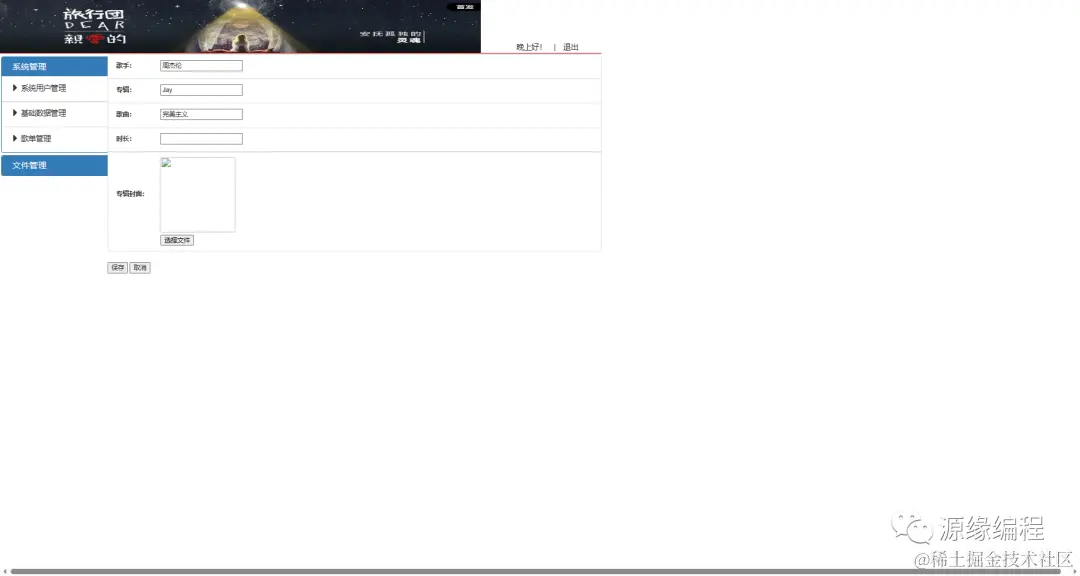
Task: Click the broken image icon in album cover preview
Action: tap(168, 161)
